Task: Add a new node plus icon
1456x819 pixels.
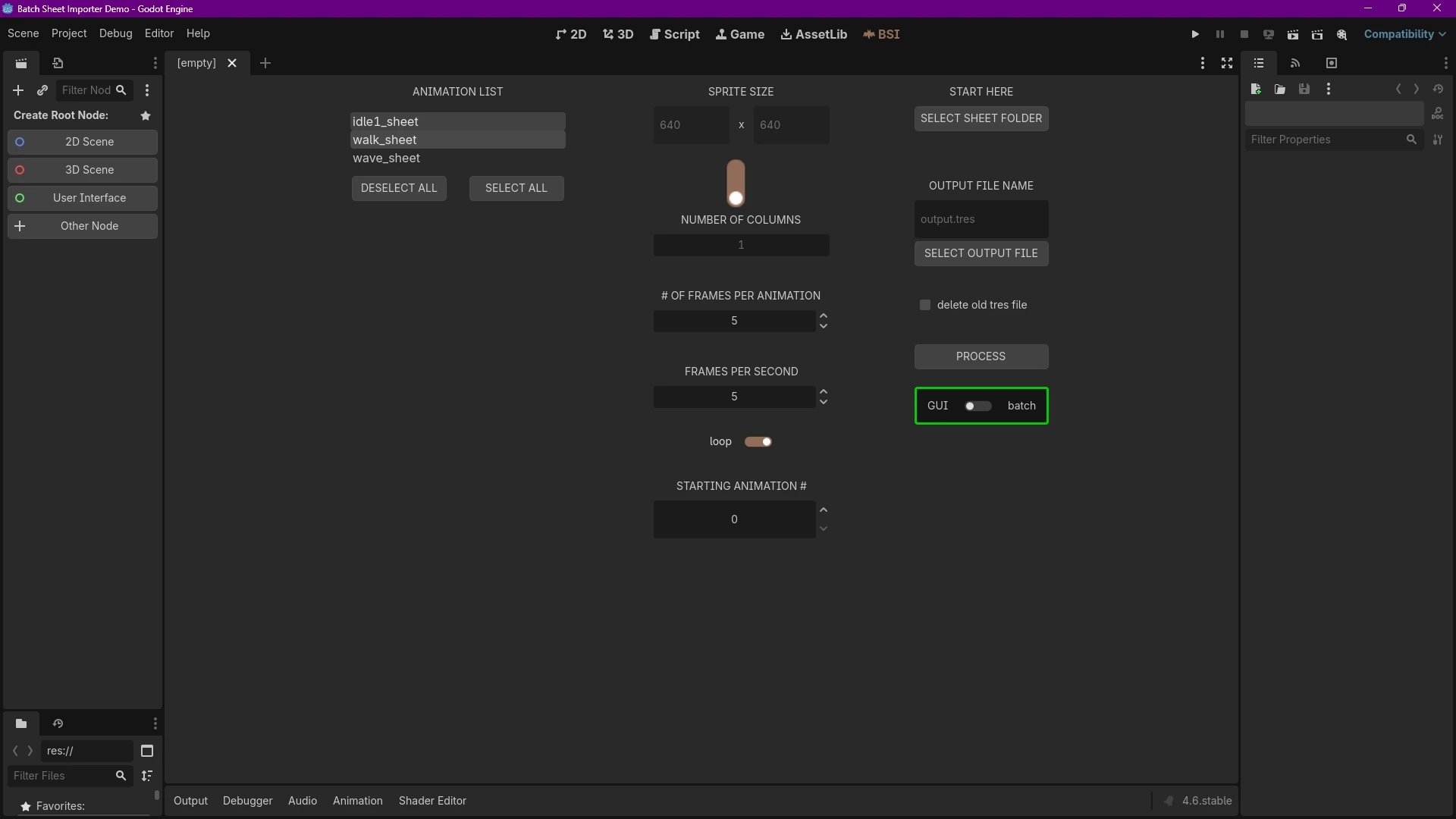Action: pyautogui.click(x=18, y=90)
